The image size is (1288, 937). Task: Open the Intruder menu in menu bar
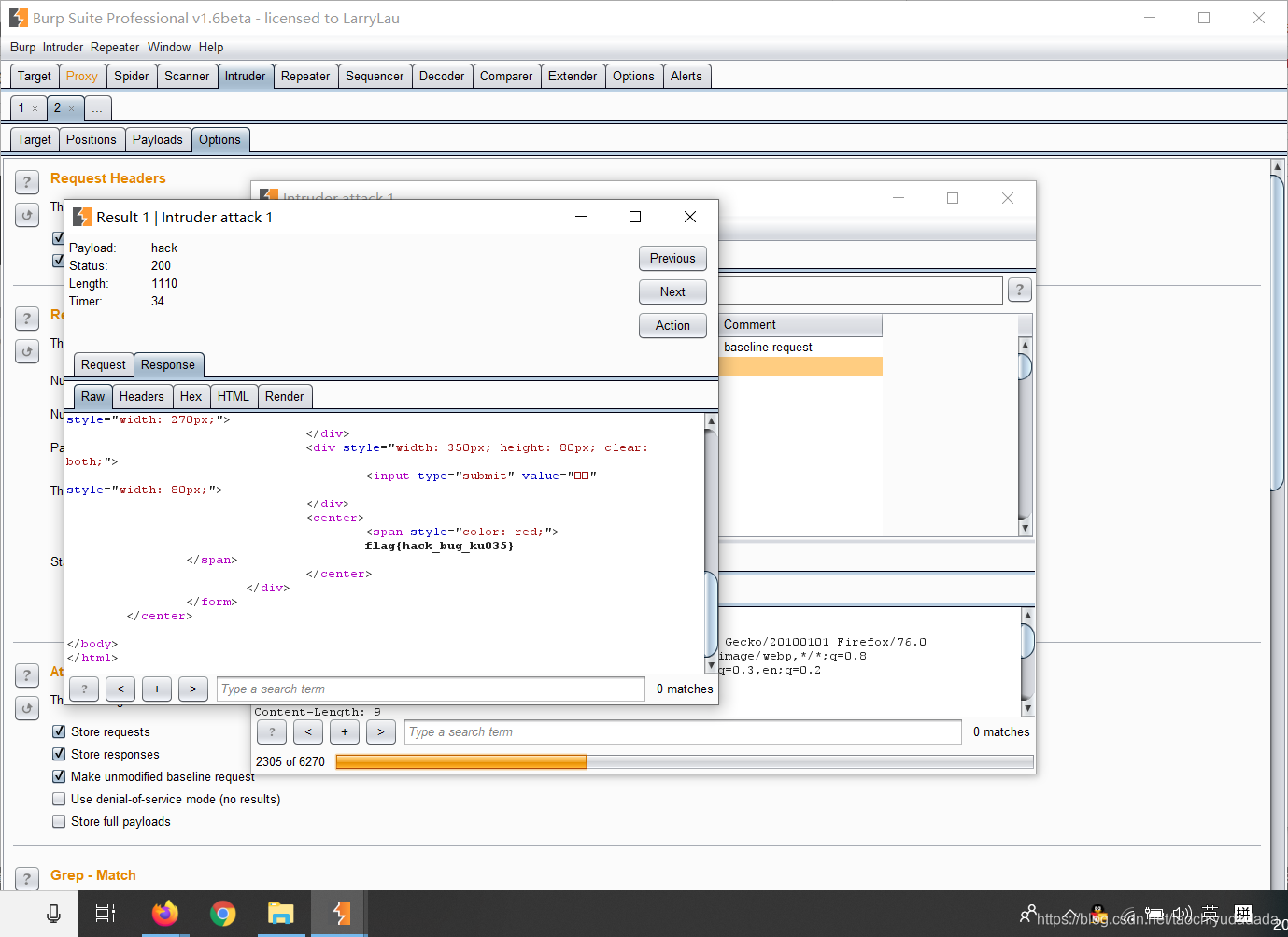tap(63, 47)
